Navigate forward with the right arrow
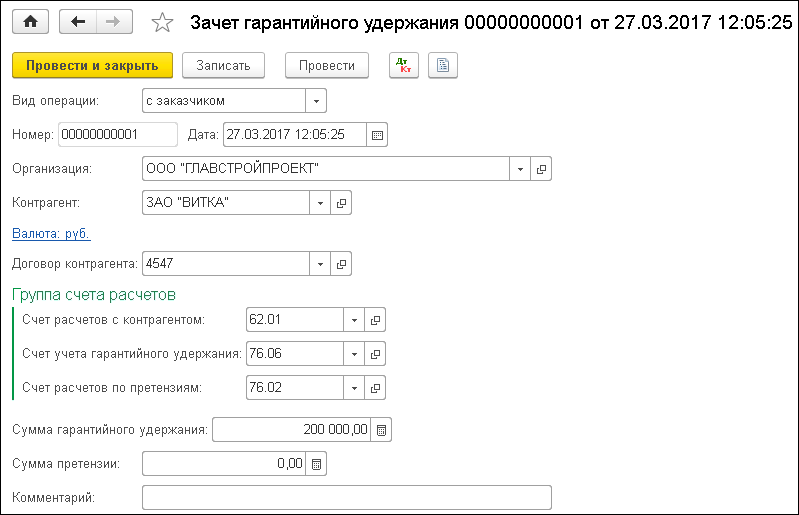 114,22
